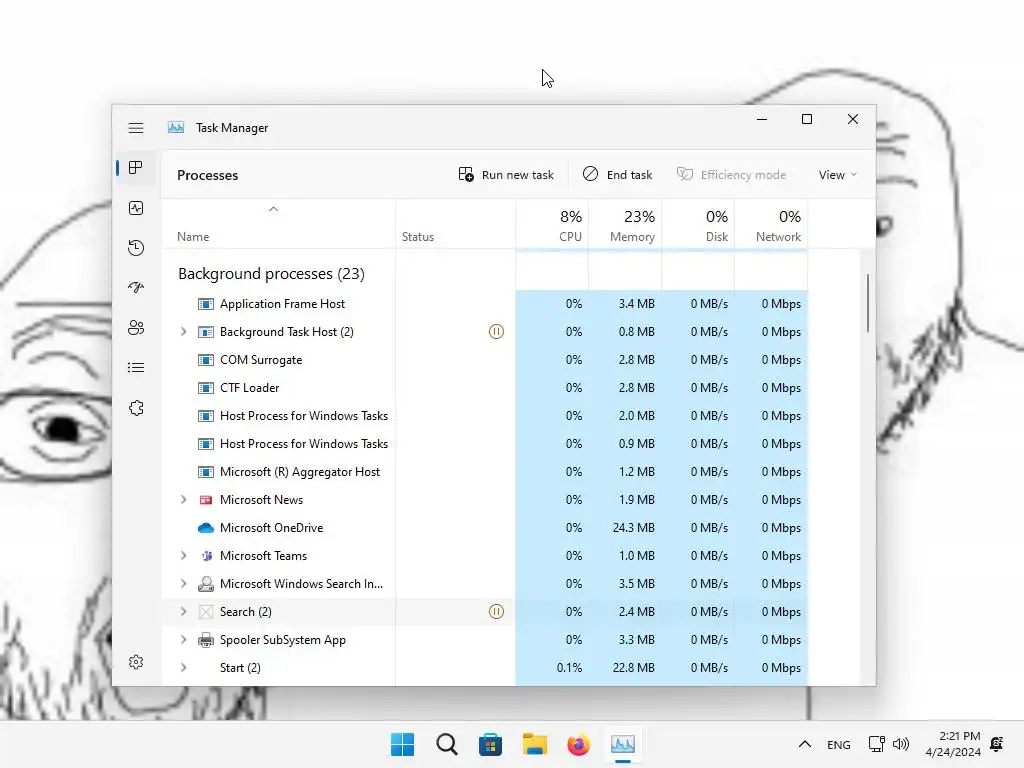The height and width of the screenshot is (768, 1024).
Task: Click the Background processes (23) heading
Action: click(271, 274)
